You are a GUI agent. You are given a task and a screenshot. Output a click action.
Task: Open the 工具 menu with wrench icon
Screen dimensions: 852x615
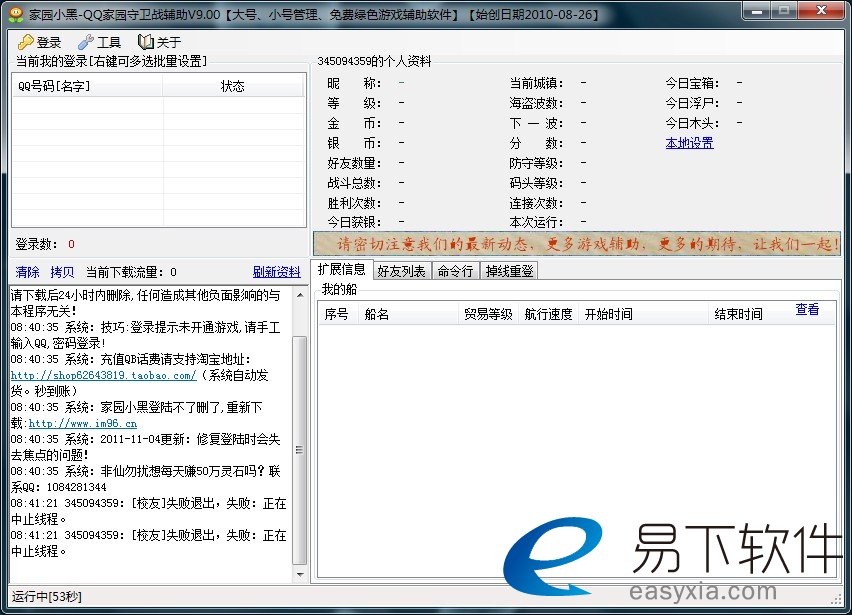pyautogui.click(x=99, y=42)
